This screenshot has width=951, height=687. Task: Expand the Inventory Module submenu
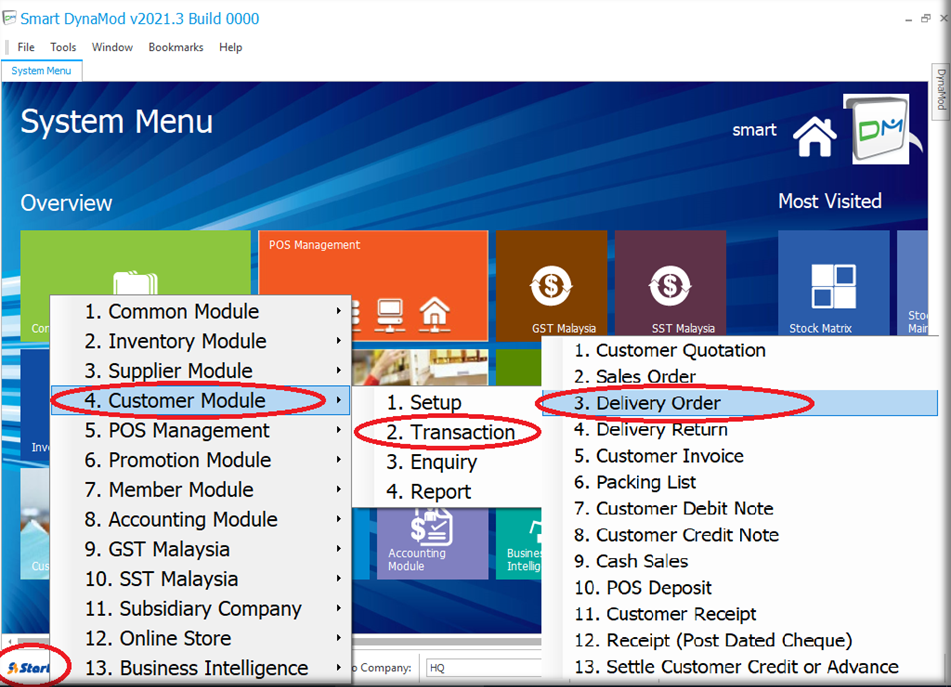[200, 341]
